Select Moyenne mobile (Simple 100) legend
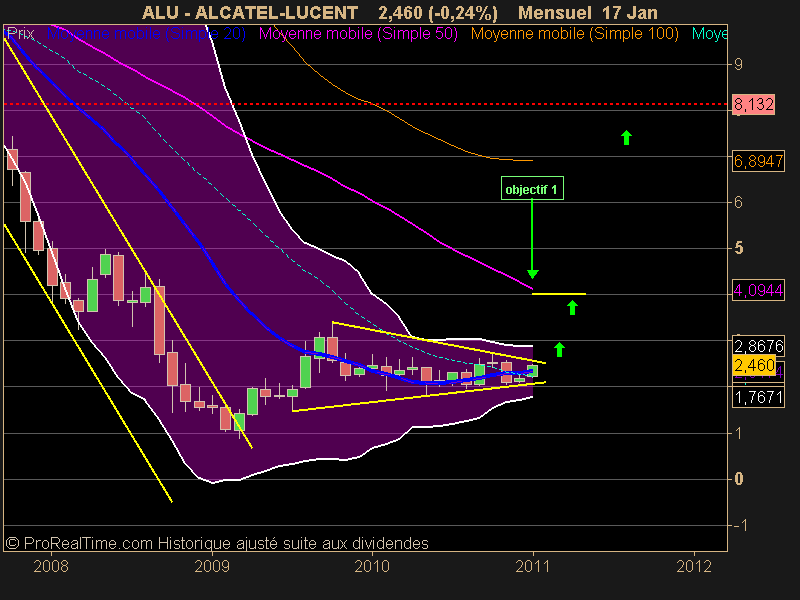Viewport: 800px width, 600px height. 574,34
